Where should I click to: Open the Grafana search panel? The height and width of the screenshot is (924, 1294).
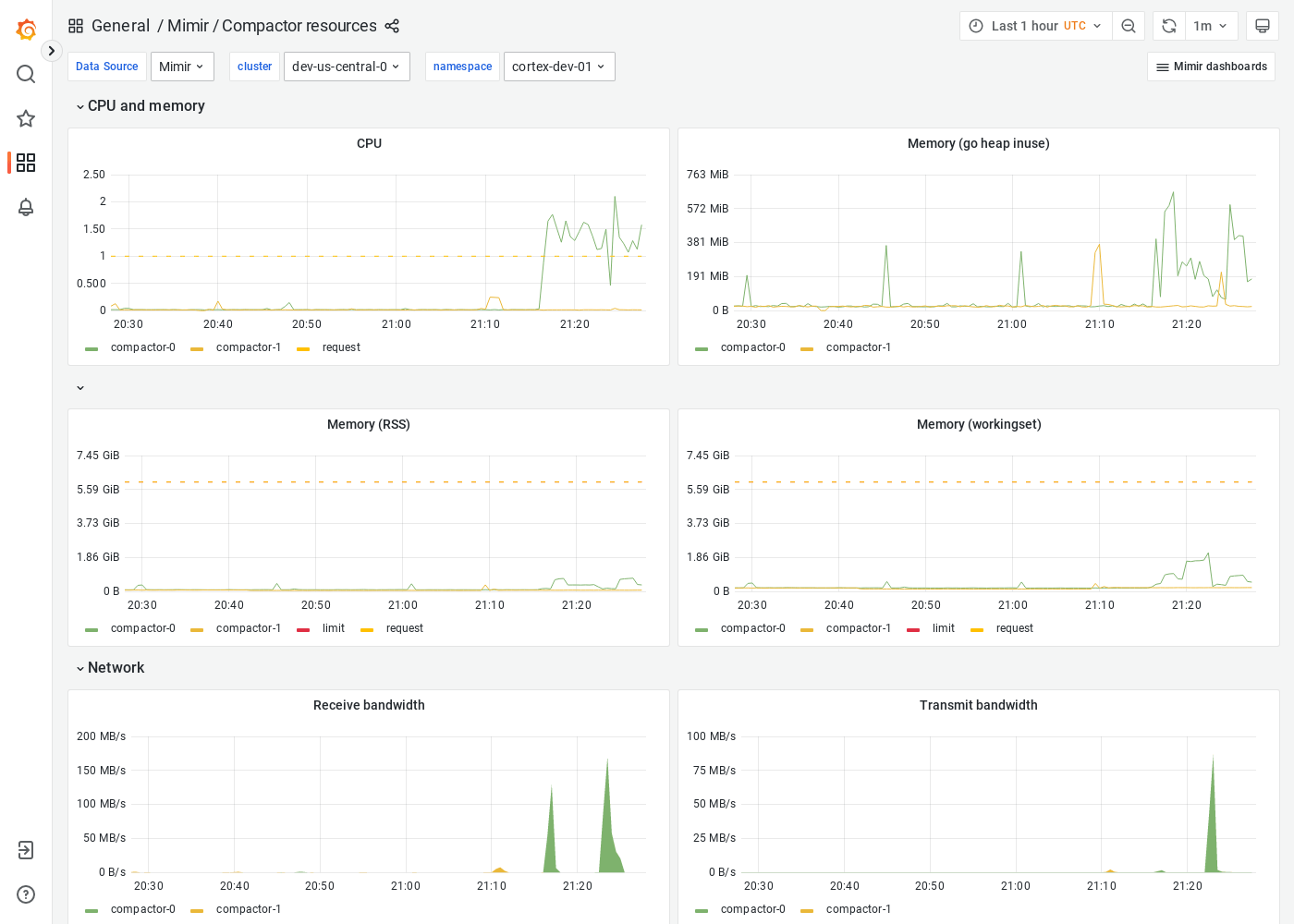(x=26, y=74)
